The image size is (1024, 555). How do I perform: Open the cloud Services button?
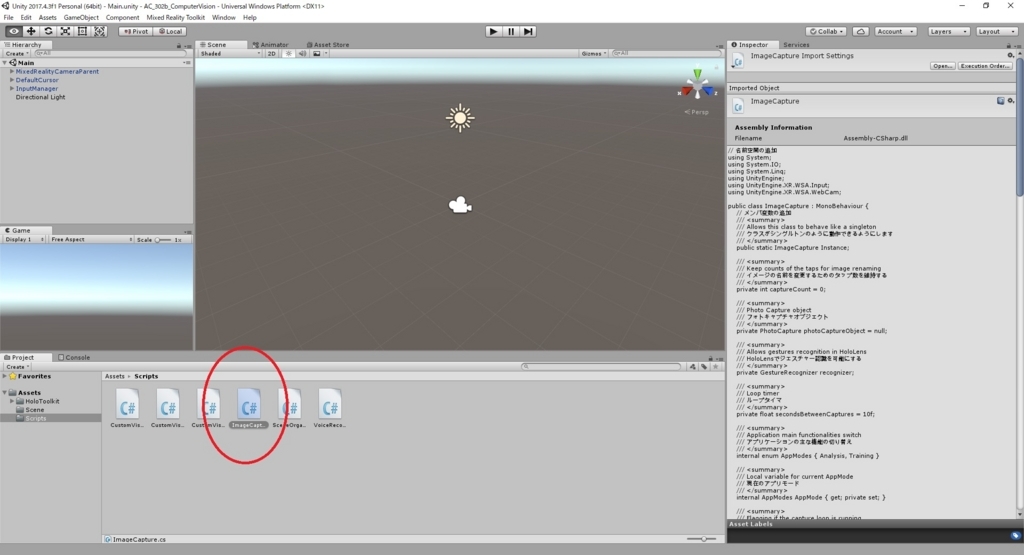861,31
